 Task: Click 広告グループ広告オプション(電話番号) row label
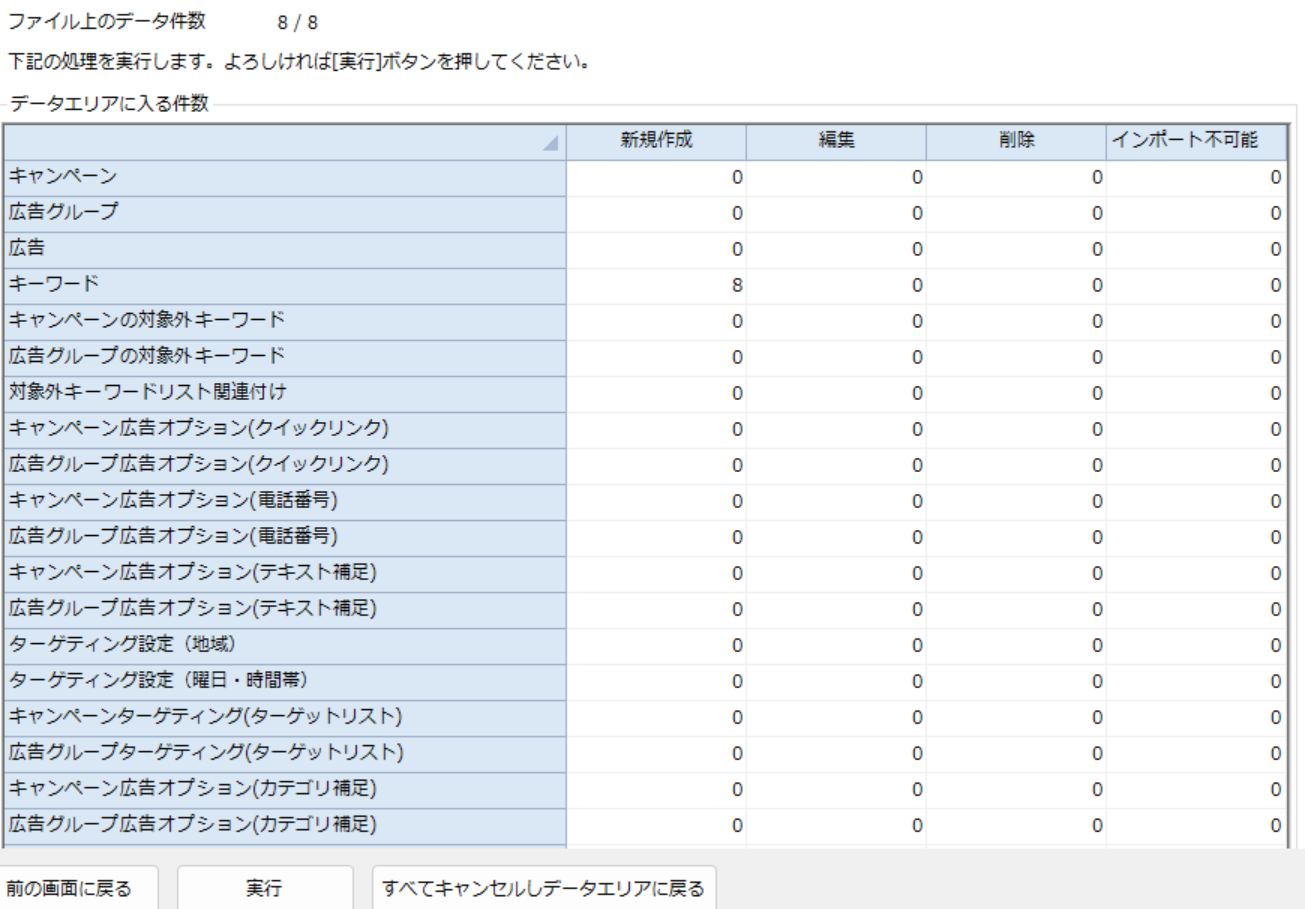pyautogui.click(x=285, y=537)
